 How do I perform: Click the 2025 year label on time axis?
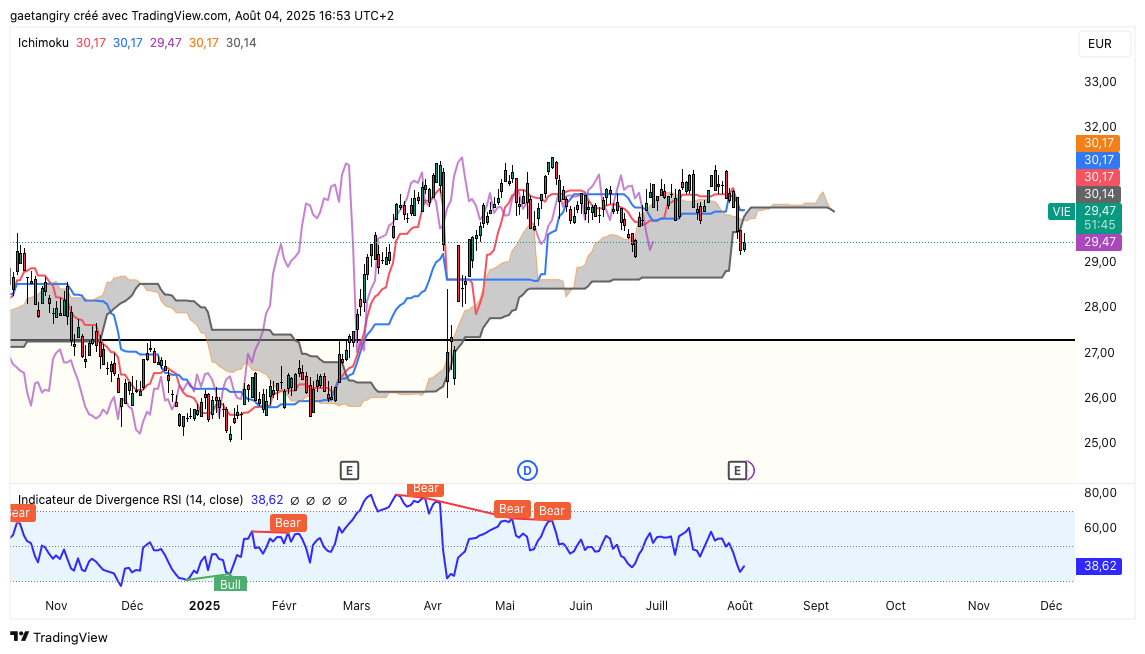(x=204, y=606)
